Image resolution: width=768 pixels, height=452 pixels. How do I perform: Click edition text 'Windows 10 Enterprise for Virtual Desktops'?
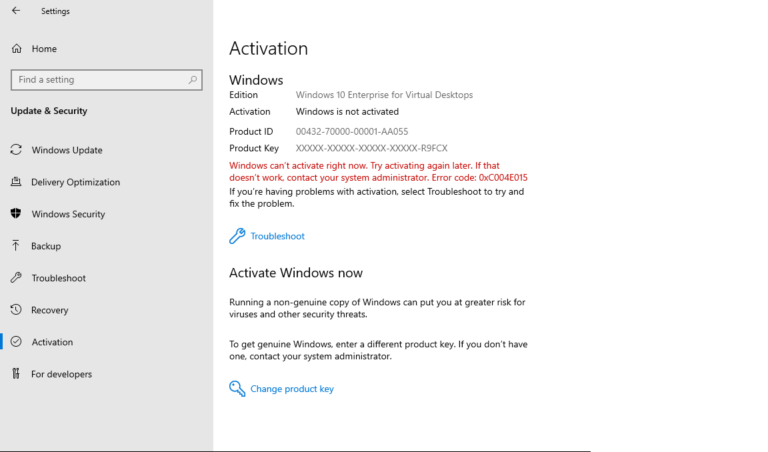pos(384,95)
